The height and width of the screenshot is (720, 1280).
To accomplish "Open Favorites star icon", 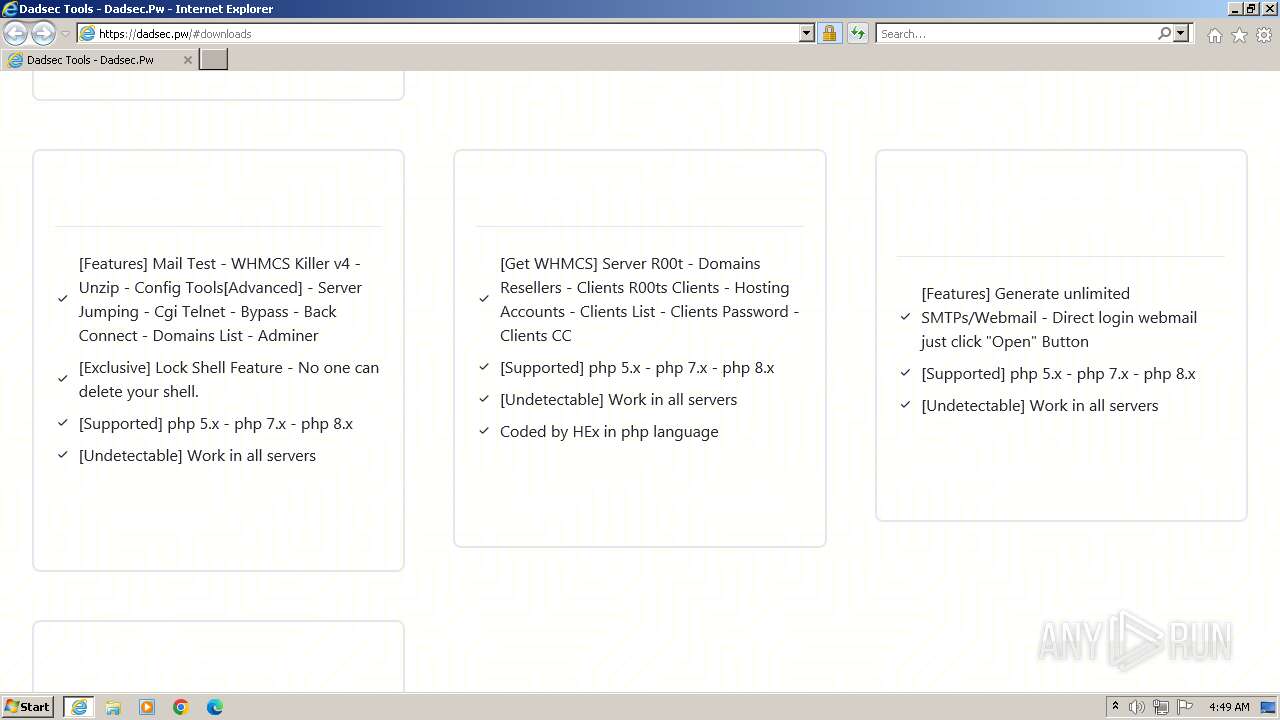I will point(1239,35).
